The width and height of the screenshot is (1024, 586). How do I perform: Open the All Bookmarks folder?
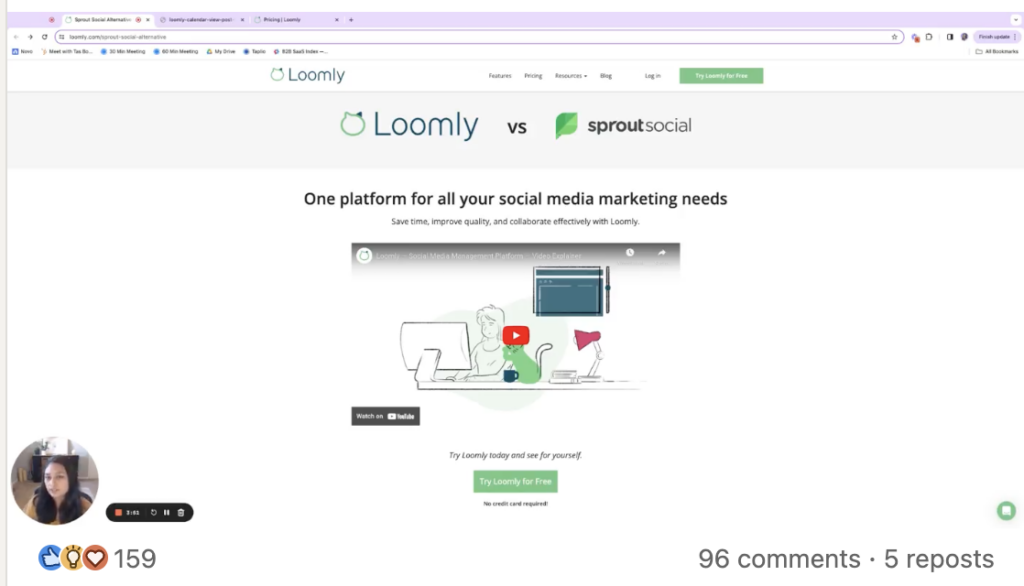(997, 52)
